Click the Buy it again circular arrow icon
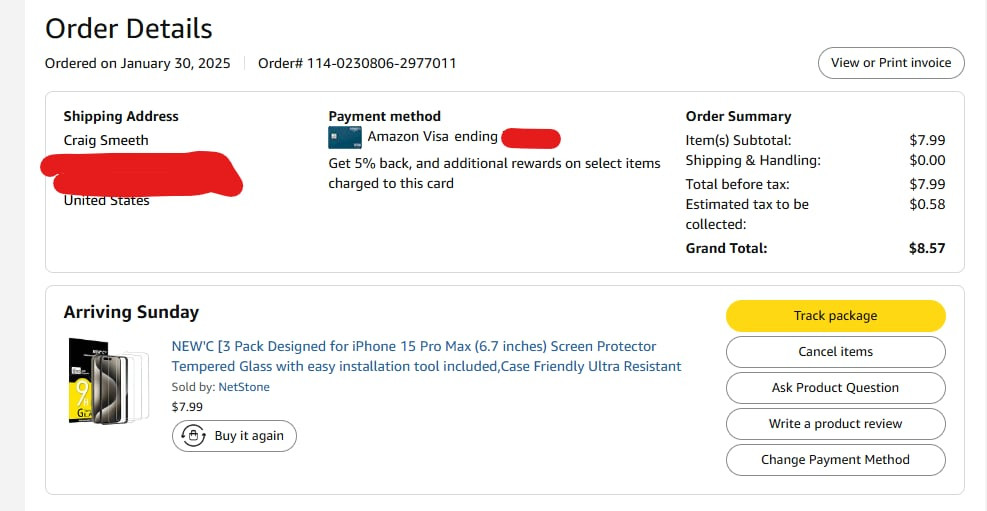 [191, 436]
